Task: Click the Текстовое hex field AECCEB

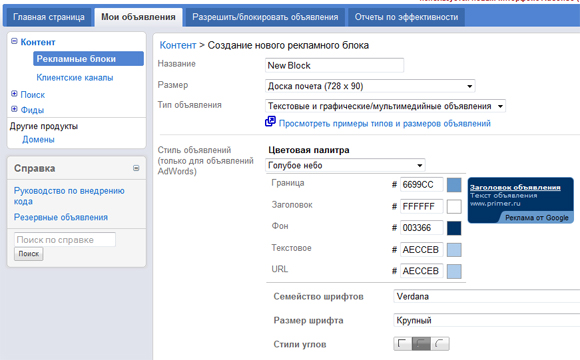Action: (x=421, y=250)
